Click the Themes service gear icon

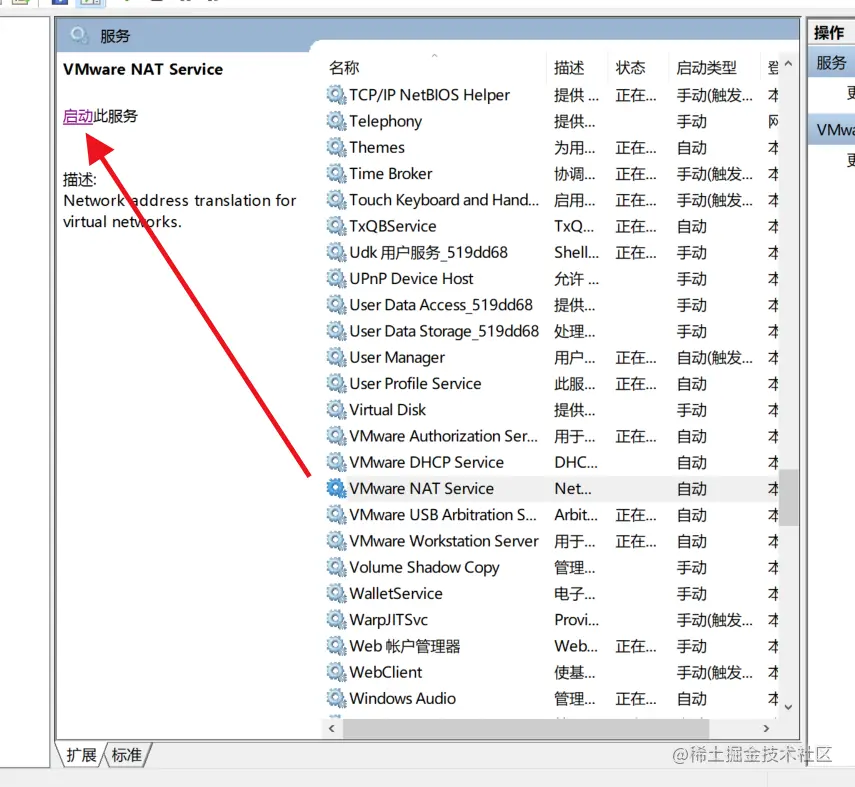336,147
